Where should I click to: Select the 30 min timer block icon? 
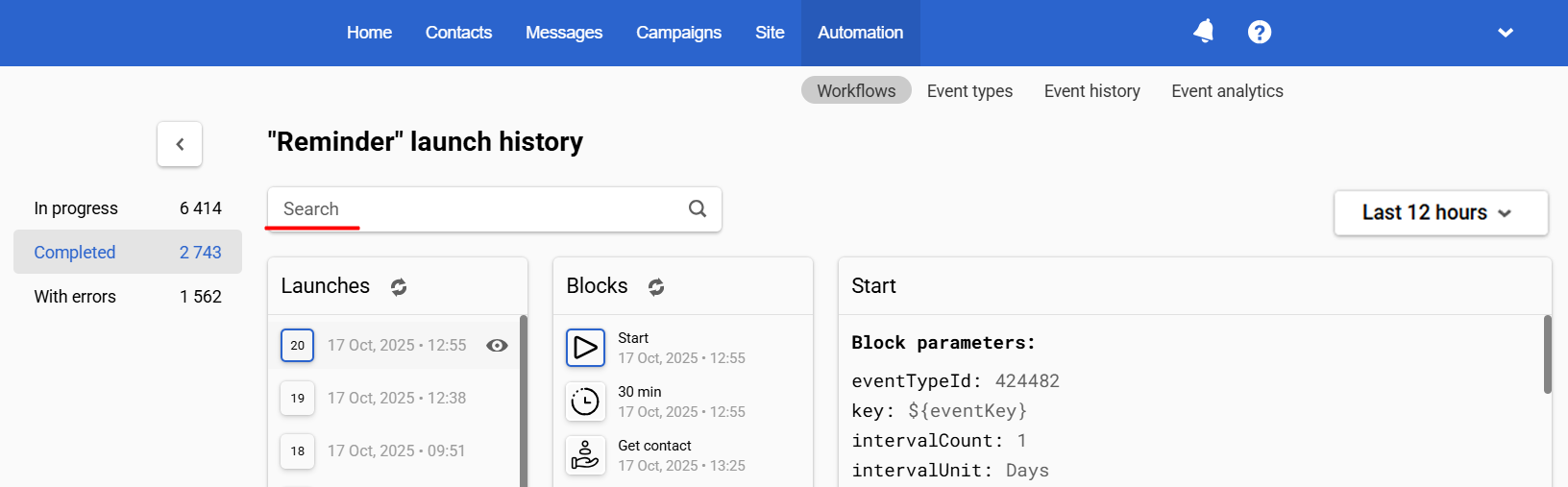586,402
